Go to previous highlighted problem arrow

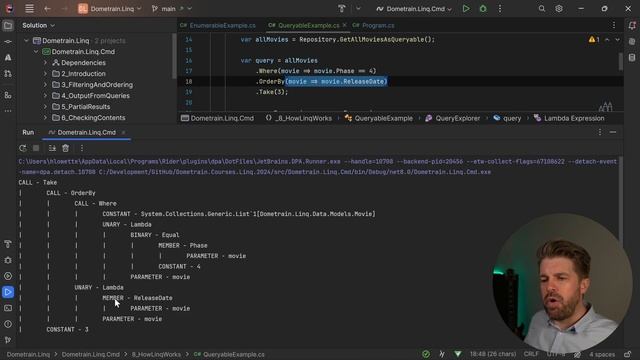(x=607, y=40)
